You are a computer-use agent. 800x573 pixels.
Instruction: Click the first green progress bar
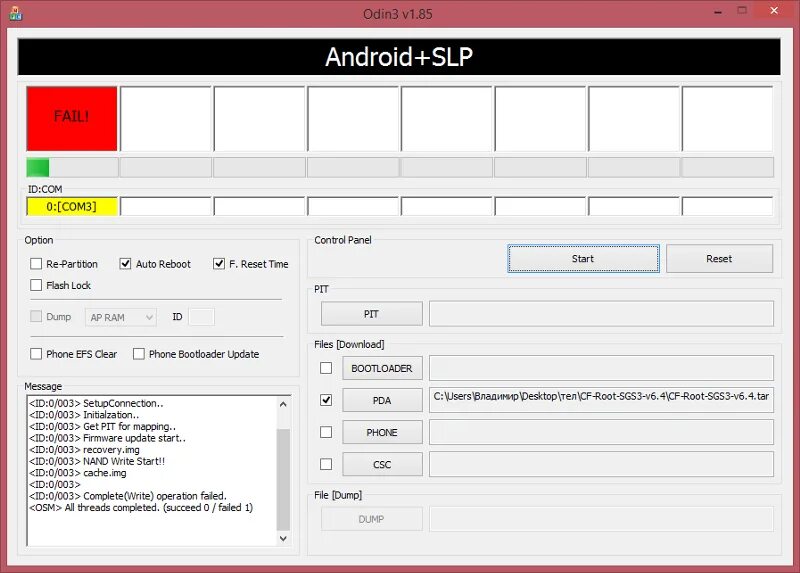click(x=72, y=167)
